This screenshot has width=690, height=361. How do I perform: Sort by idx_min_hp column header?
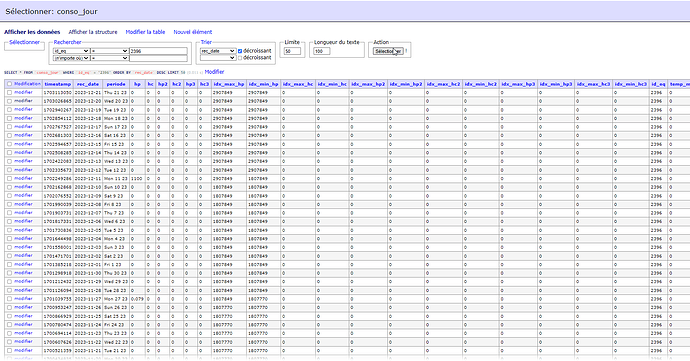[x=264, y=84]
